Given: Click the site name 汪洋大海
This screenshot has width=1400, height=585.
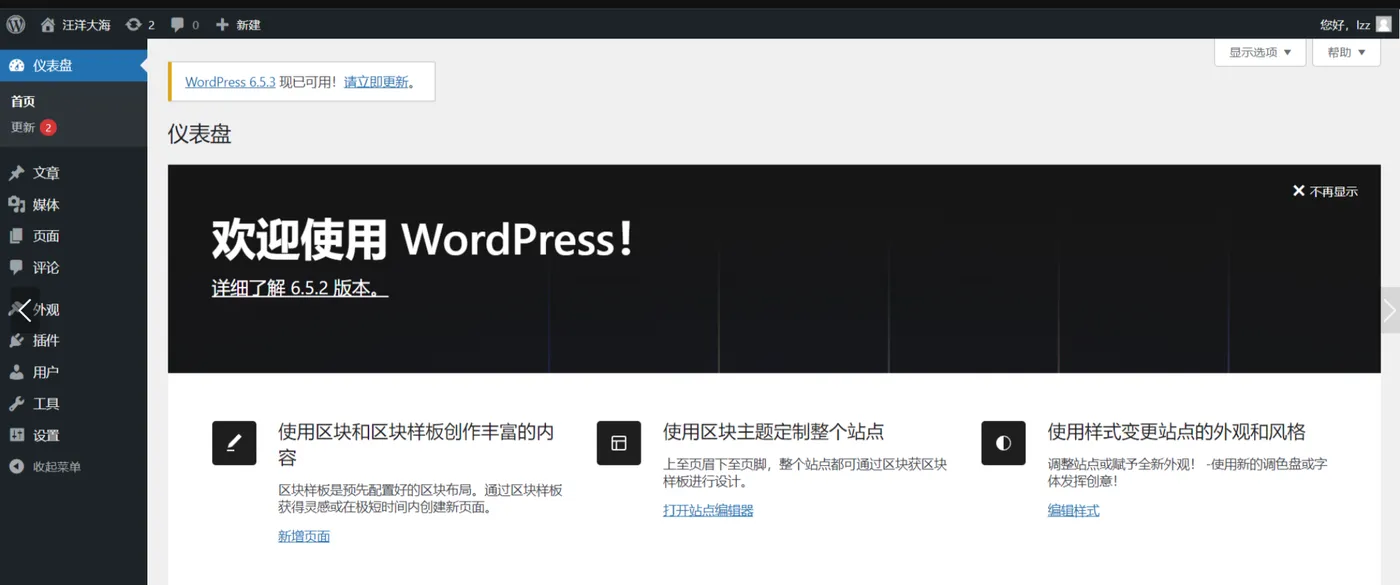Looking at the screenshot, I should (x=88, y=25).
